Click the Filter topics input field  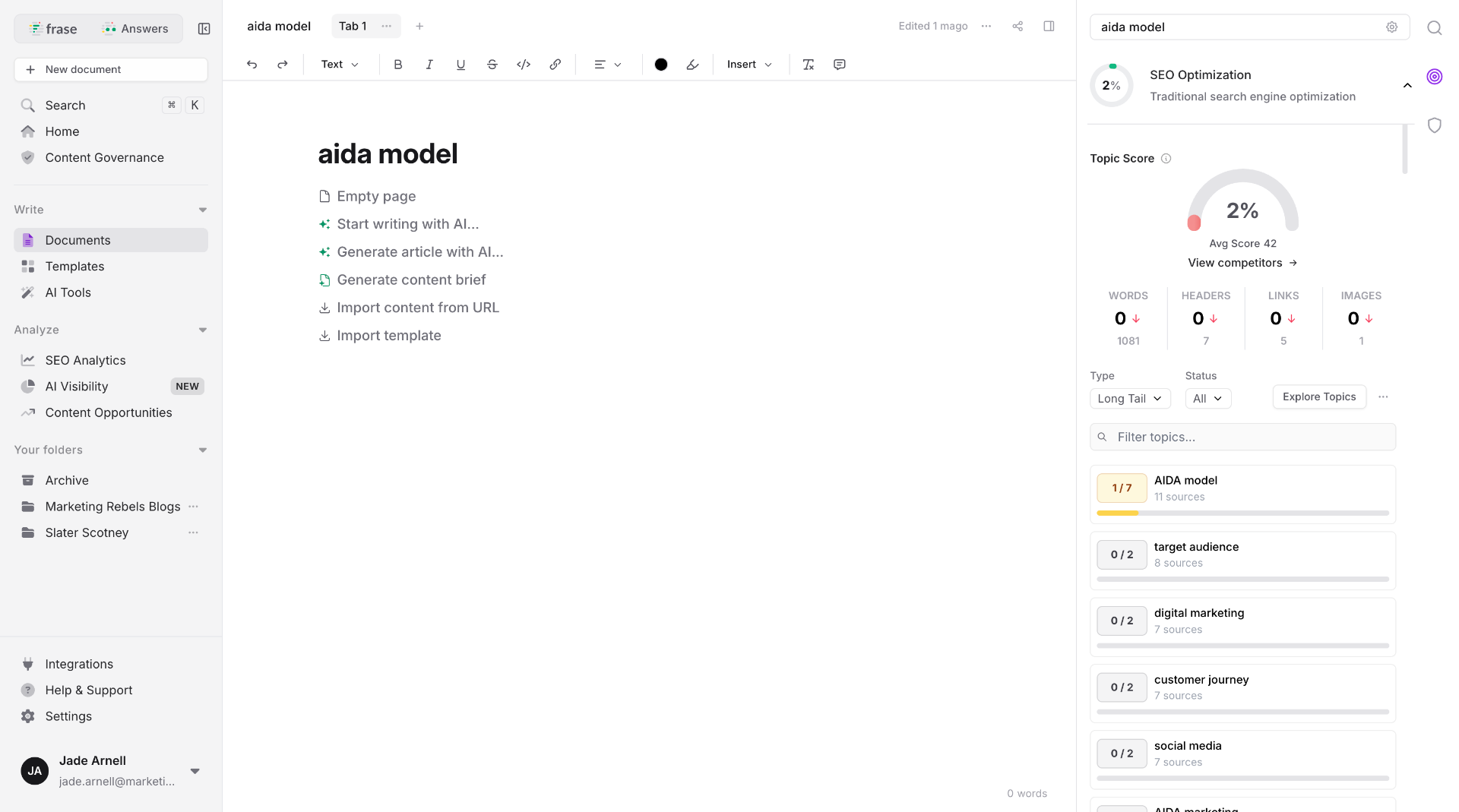point(1242,437)
